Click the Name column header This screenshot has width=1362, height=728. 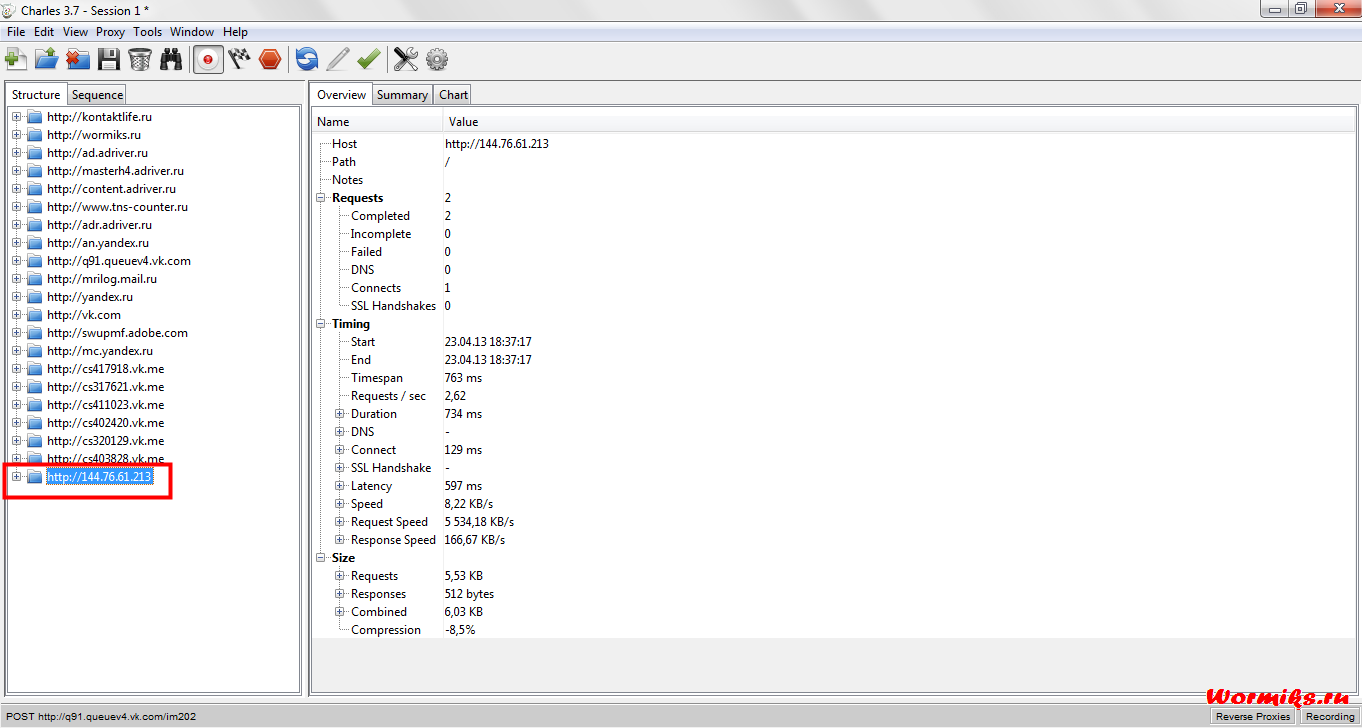click(x=378, y=122)
